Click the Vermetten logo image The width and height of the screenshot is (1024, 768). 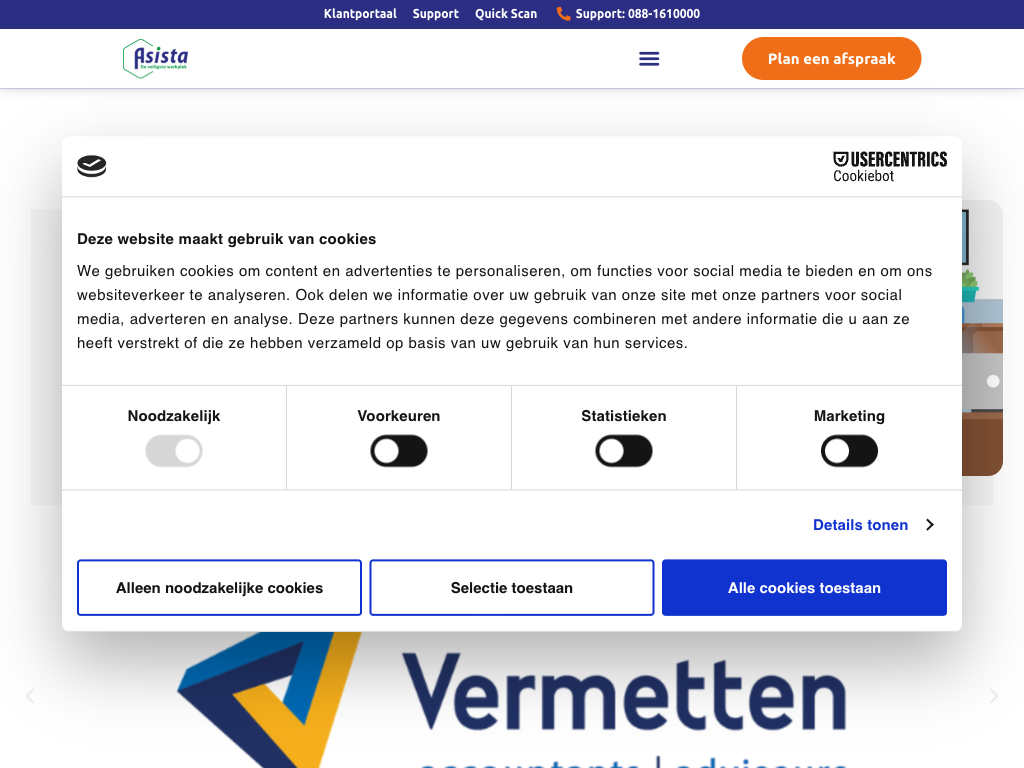point(512,700)
